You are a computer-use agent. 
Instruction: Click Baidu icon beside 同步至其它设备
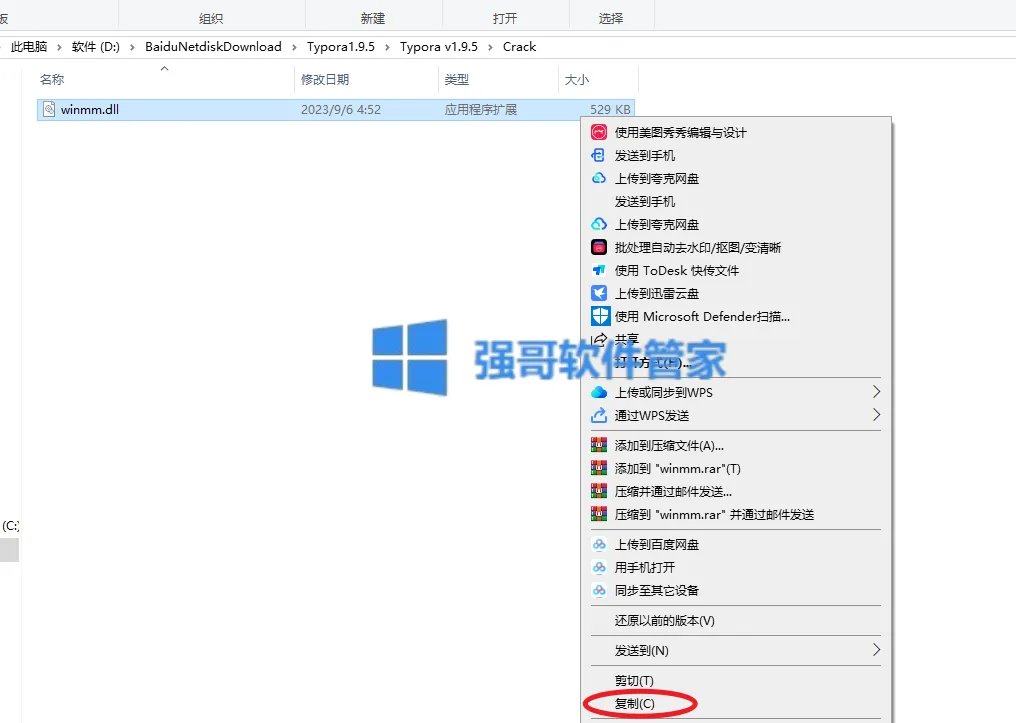[x=599, y=590]
